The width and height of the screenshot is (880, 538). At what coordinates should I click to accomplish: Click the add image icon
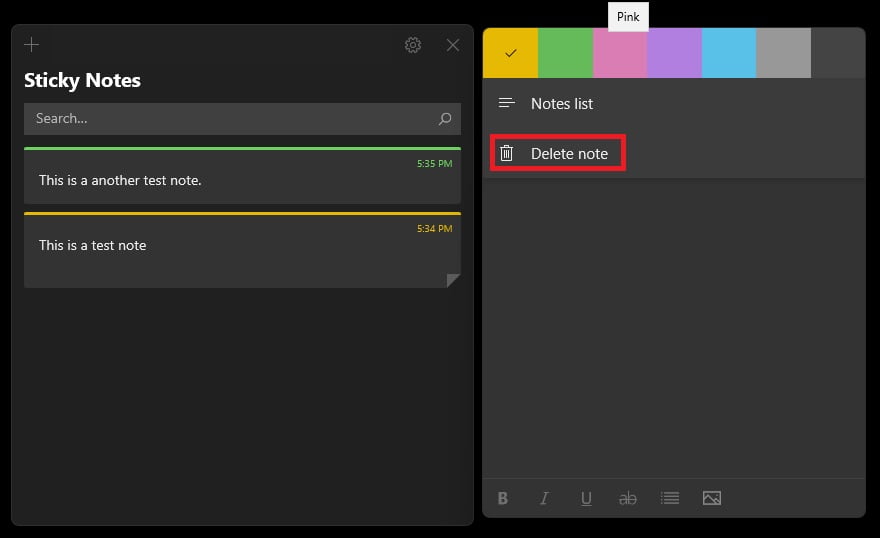[x=712, y=498]
